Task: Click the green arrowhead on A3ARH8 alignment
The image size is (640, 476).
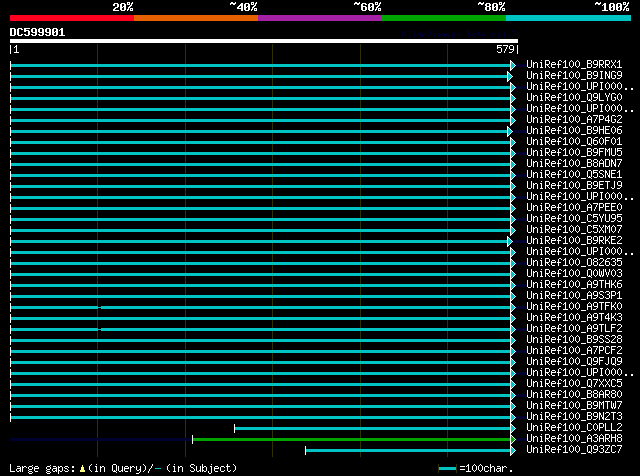Action: [x=513, y=440]
